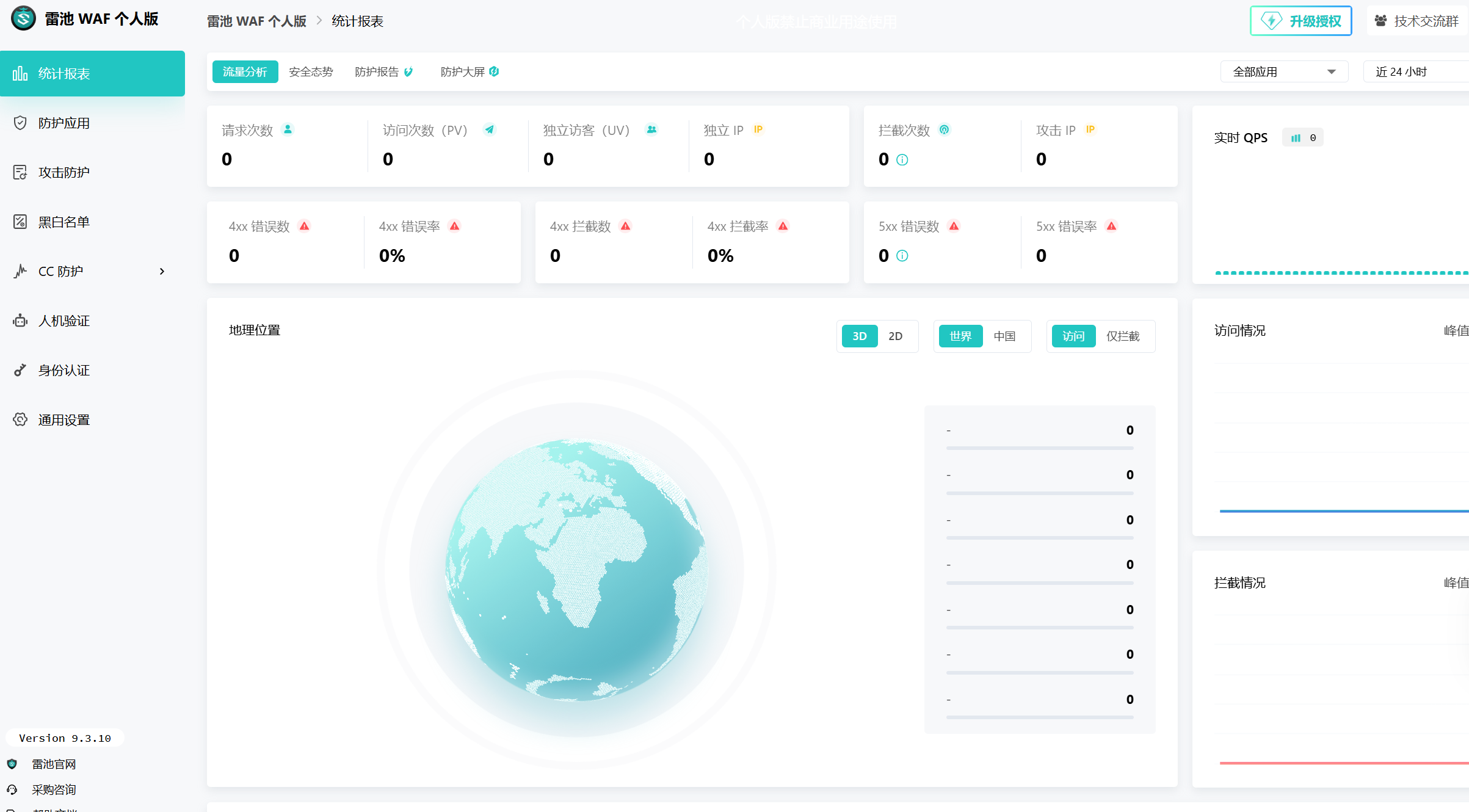This screenshot has height=812, width=1469.
Task: Switch to the 流量分析 tab
Action: pos(245,71)
